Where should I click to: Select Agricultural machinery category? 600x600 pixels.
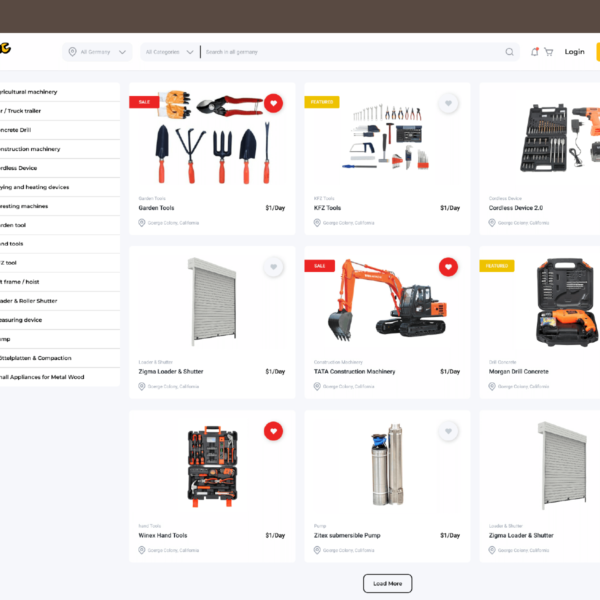pos(60,92)
